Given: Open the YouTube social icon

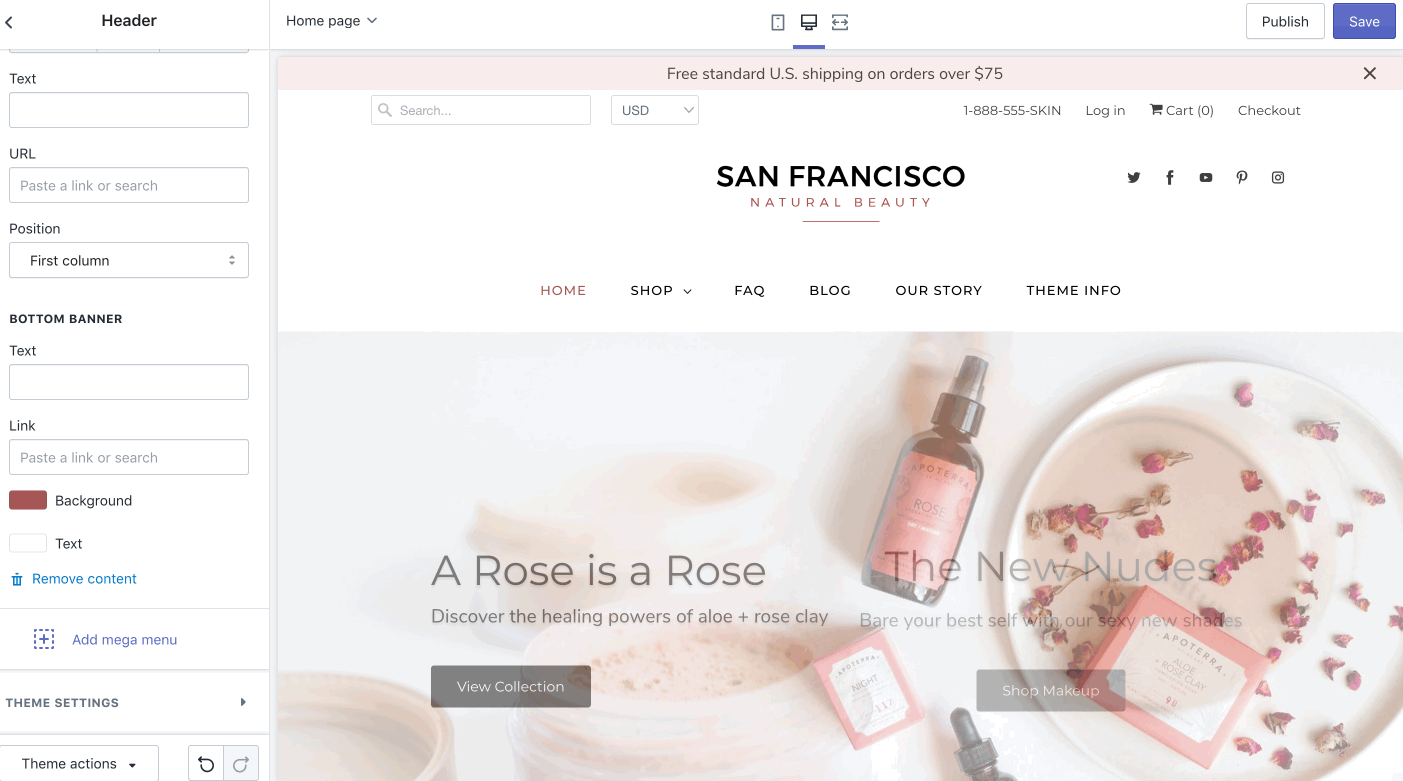Looking at the screenshot, I should pyautogui.click(x=1206, y=178).
